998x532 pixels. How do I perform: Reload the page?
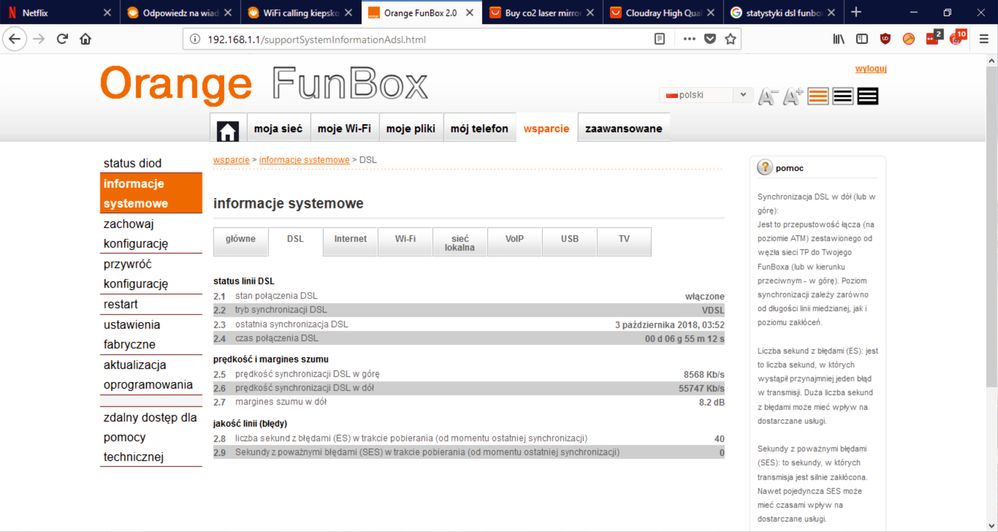[x=62, y=39]
